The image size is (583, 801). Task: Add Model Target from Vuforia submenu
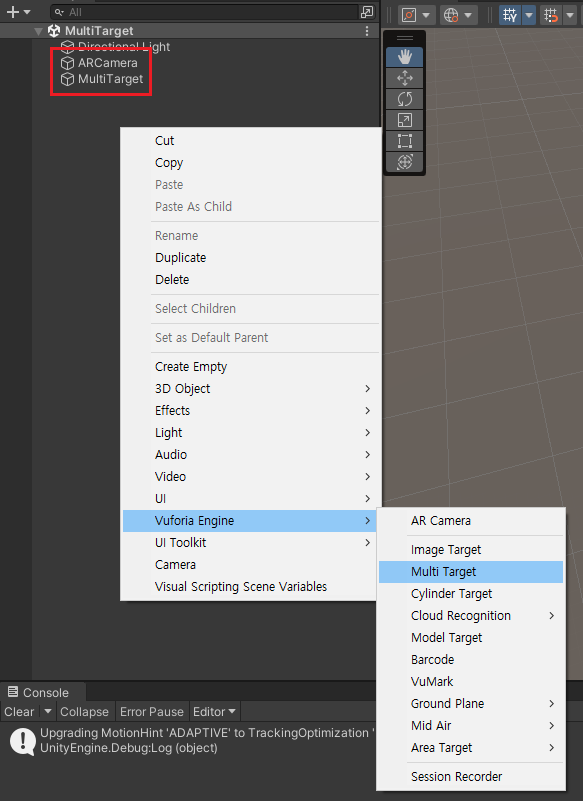(x=471, y=638)
